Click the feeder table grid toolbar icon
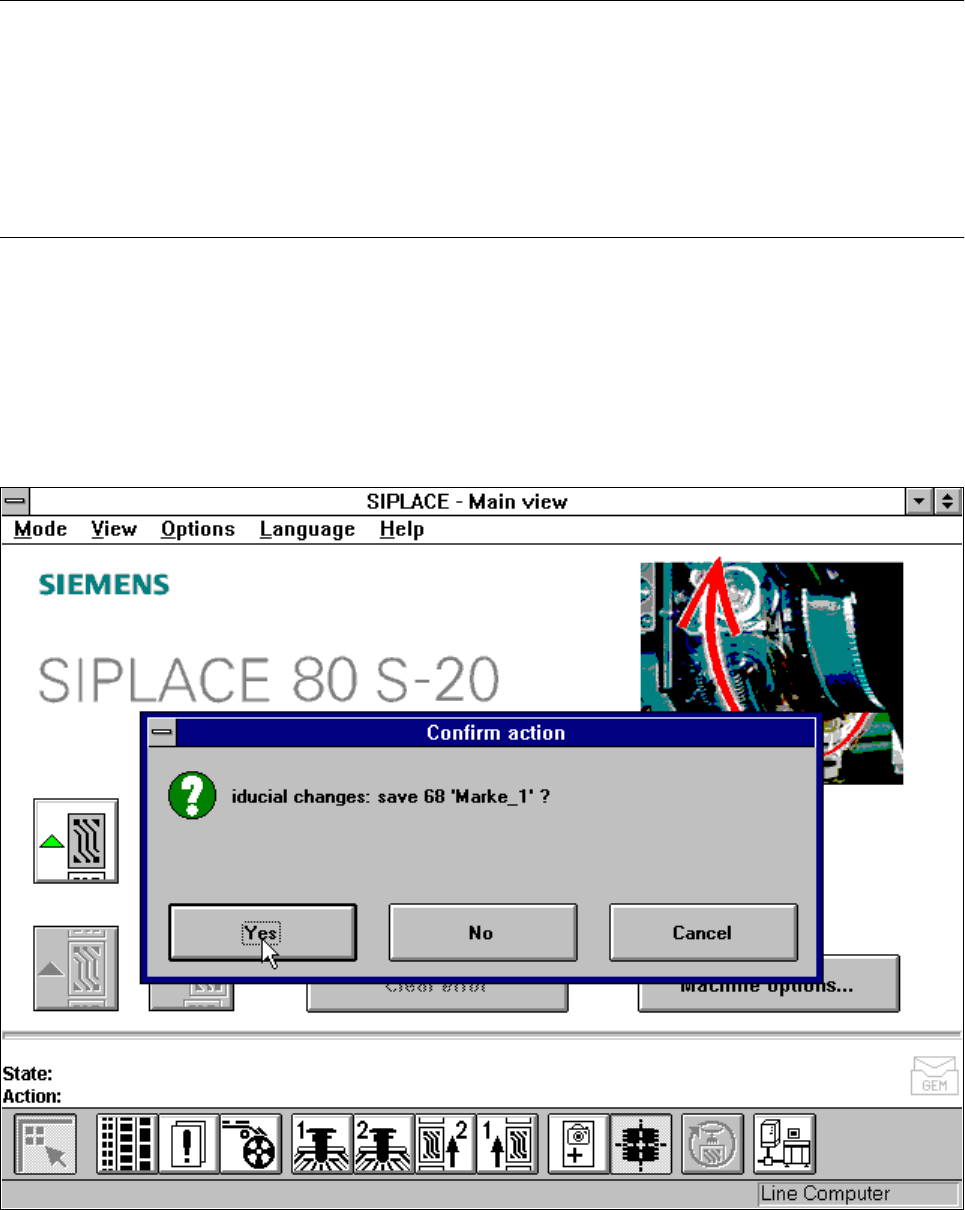The height and width of the screenshot is (1210, 965). (x=127, y=1145)
